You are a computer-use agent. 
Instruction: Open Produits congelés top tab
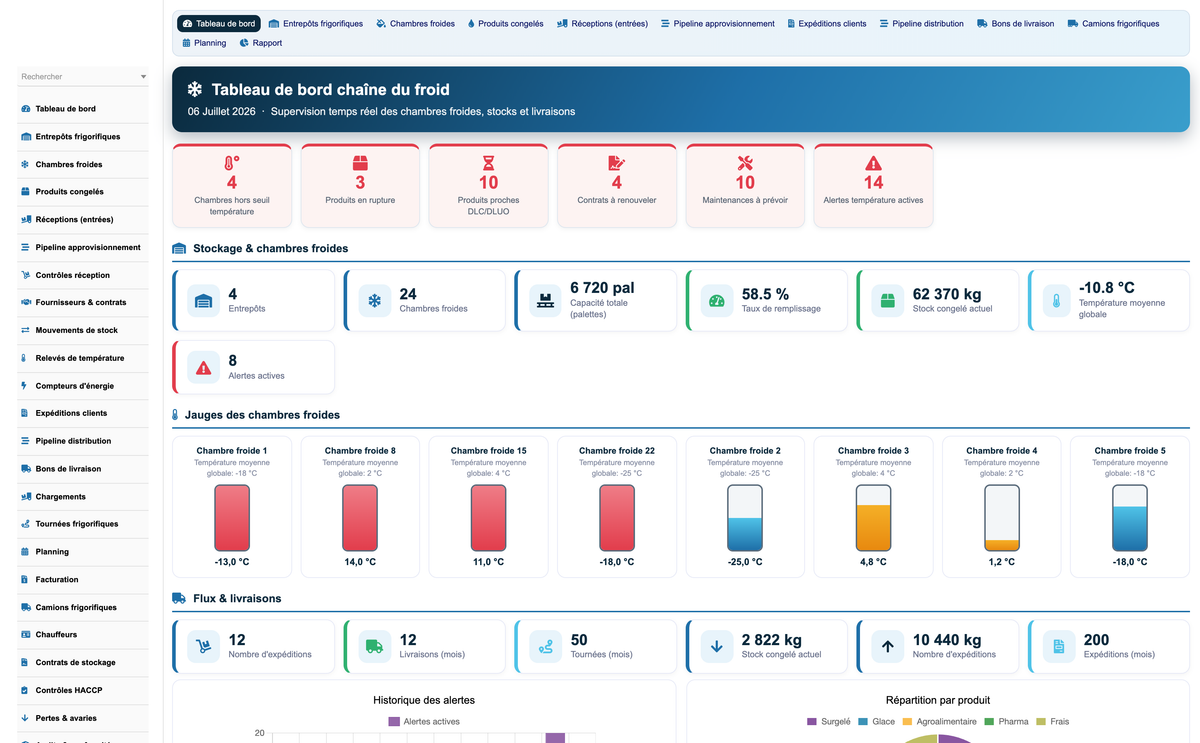505,23
